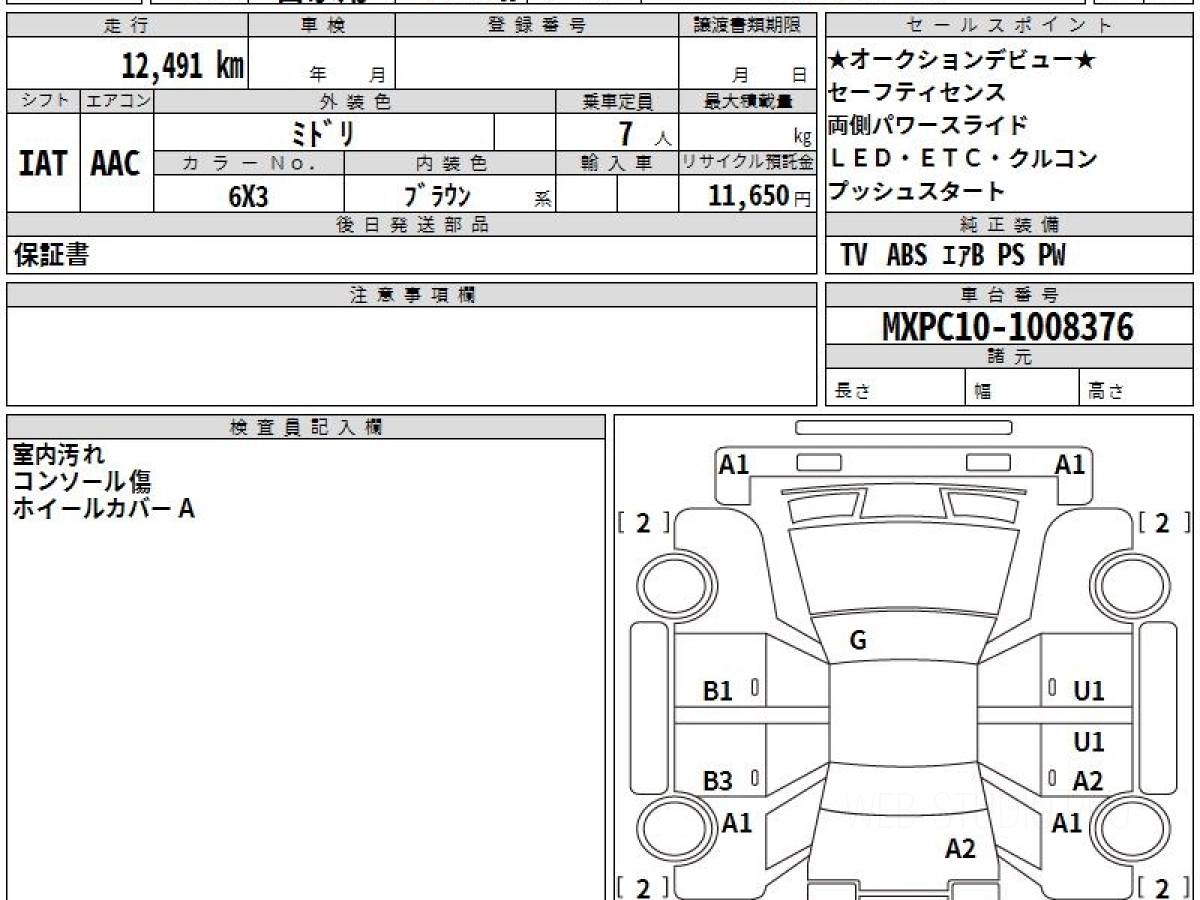Click the 保証書 entry under later-shipped parts
This screenshot has width=1200, height=900.
click(51, 255)
